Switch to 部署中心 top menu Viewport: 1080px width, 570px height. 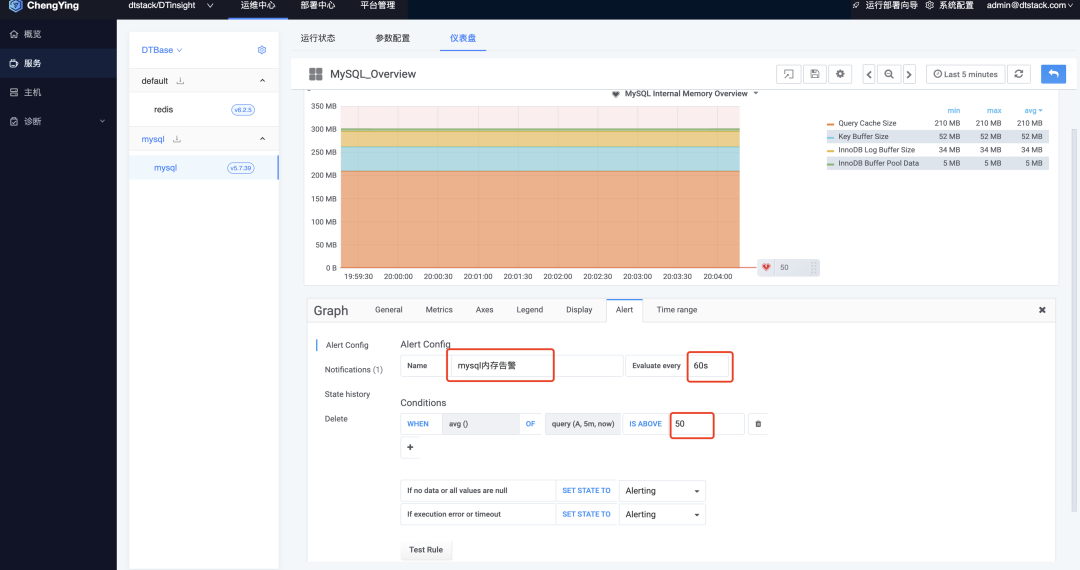tap(318, 6)
